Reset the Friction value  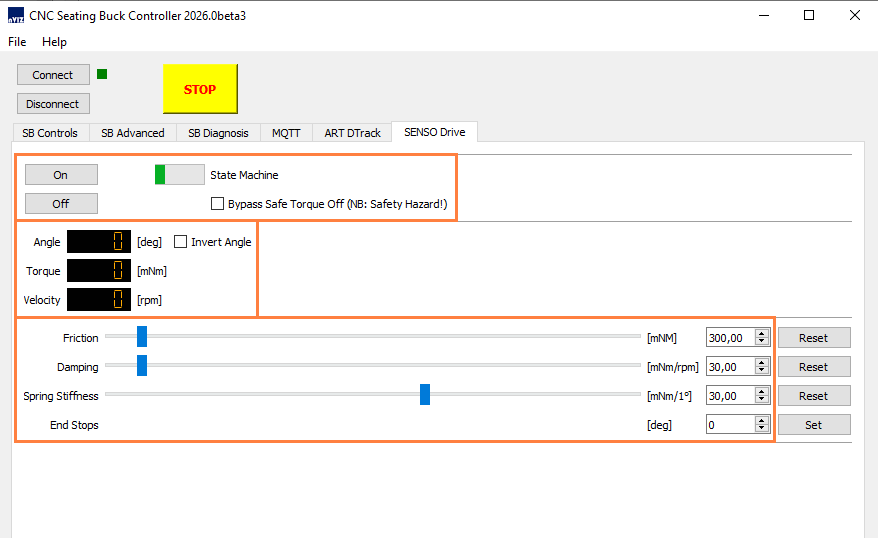[x=814, y=338]
